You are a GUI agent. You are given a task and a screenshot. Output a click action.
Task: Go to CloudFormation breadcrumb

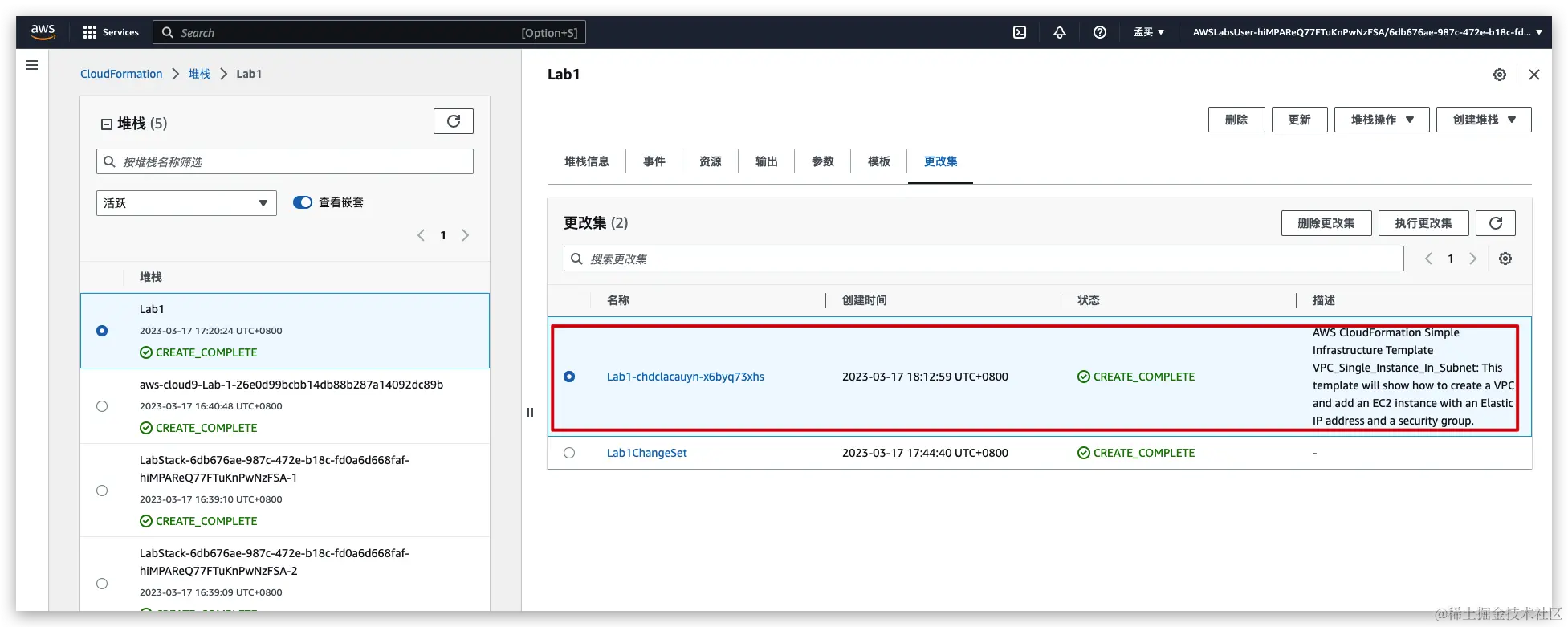[x=121, y=74]
